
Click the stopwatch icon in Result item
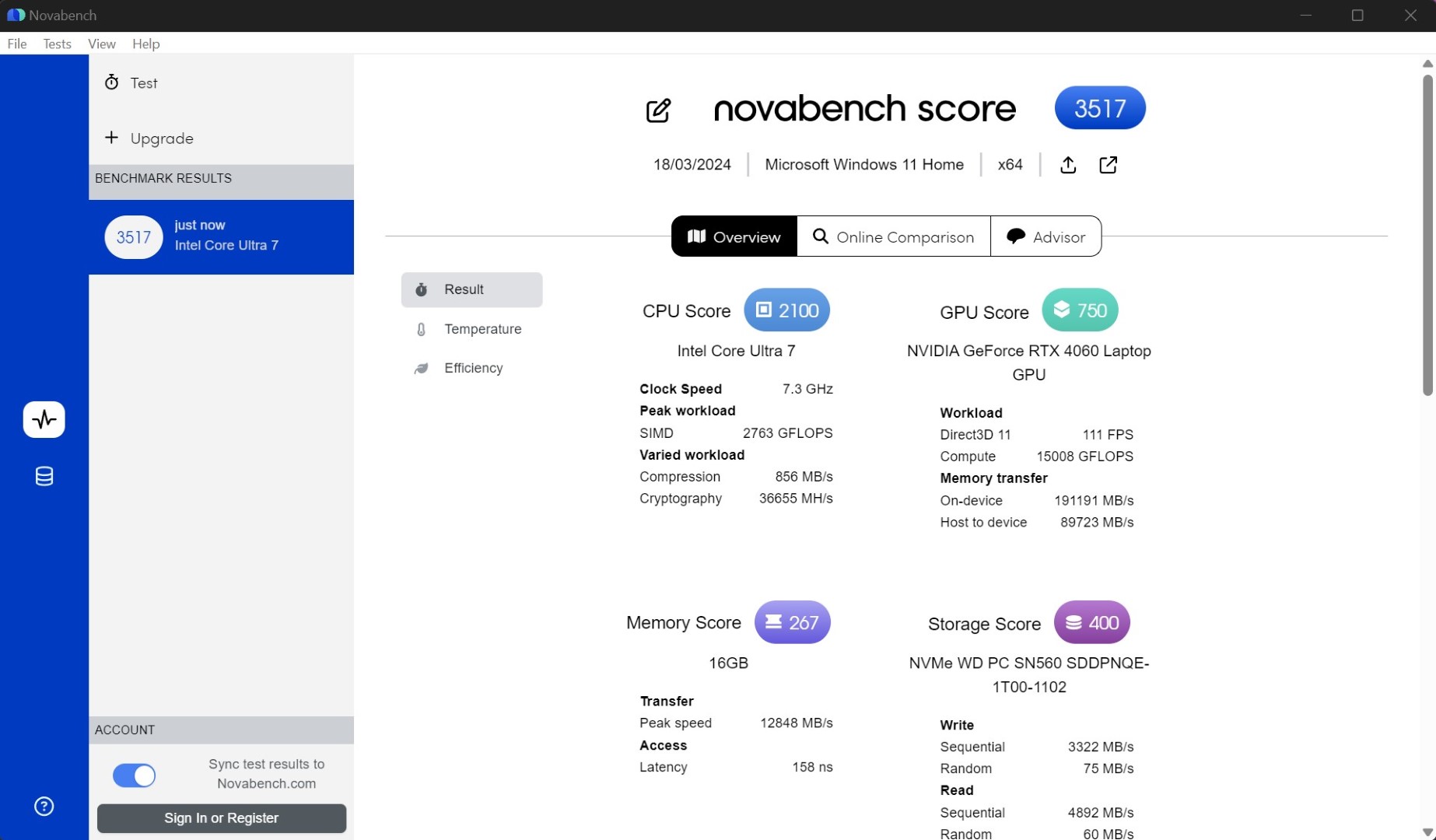click(x=421, y=289)
